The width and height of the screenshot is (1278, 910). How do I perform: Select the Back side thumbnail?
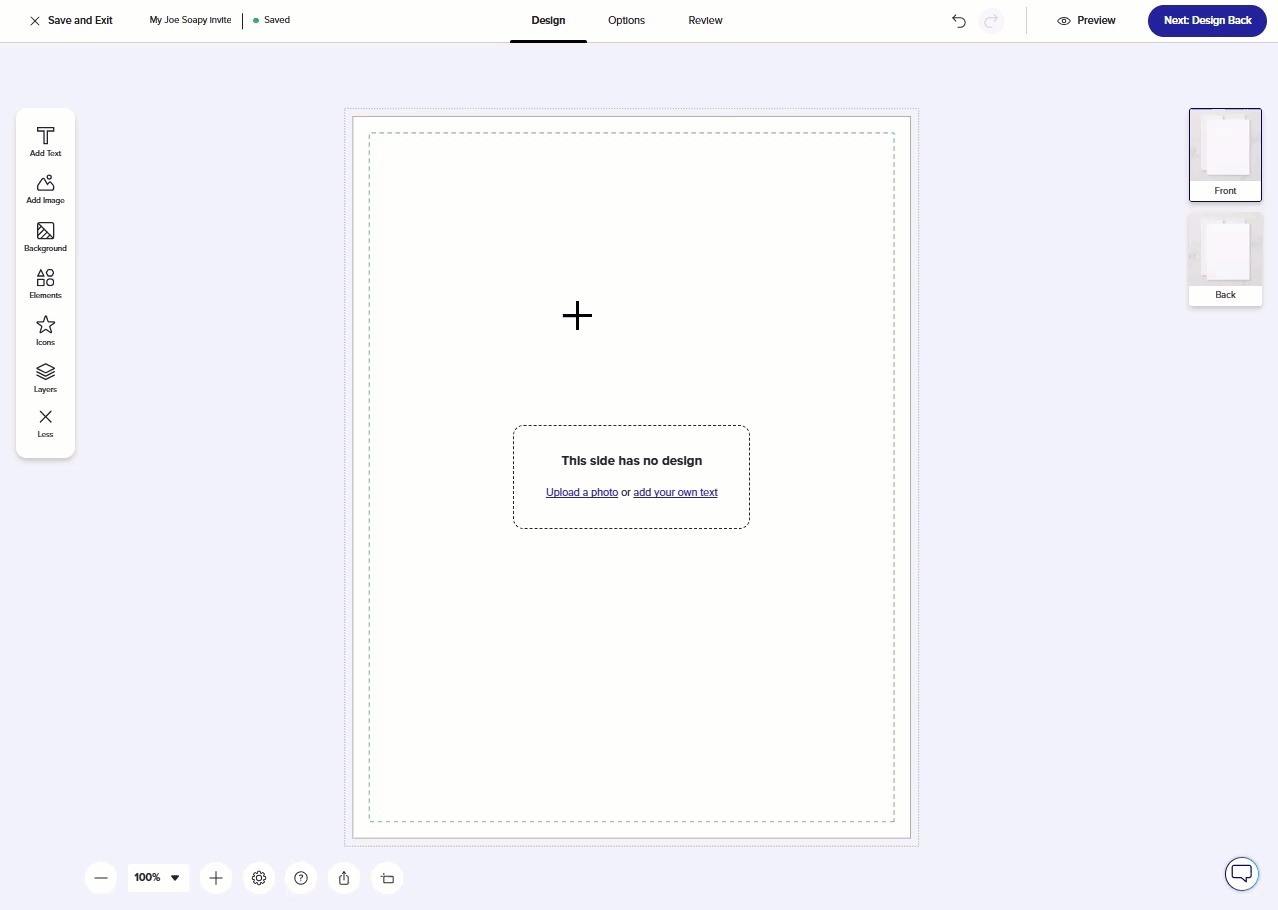tap(1225, 259)
